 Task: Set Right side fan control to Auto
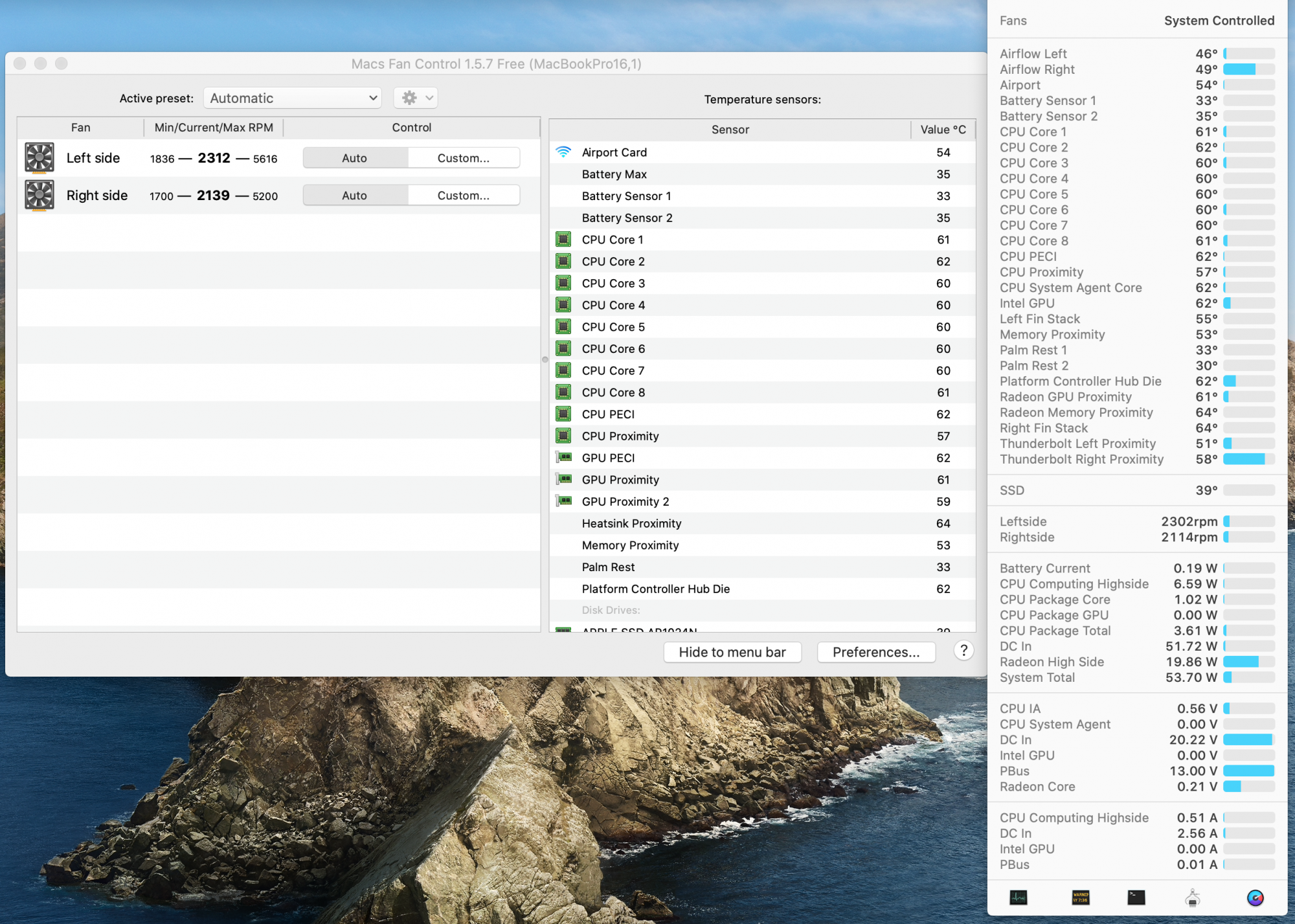355,196
